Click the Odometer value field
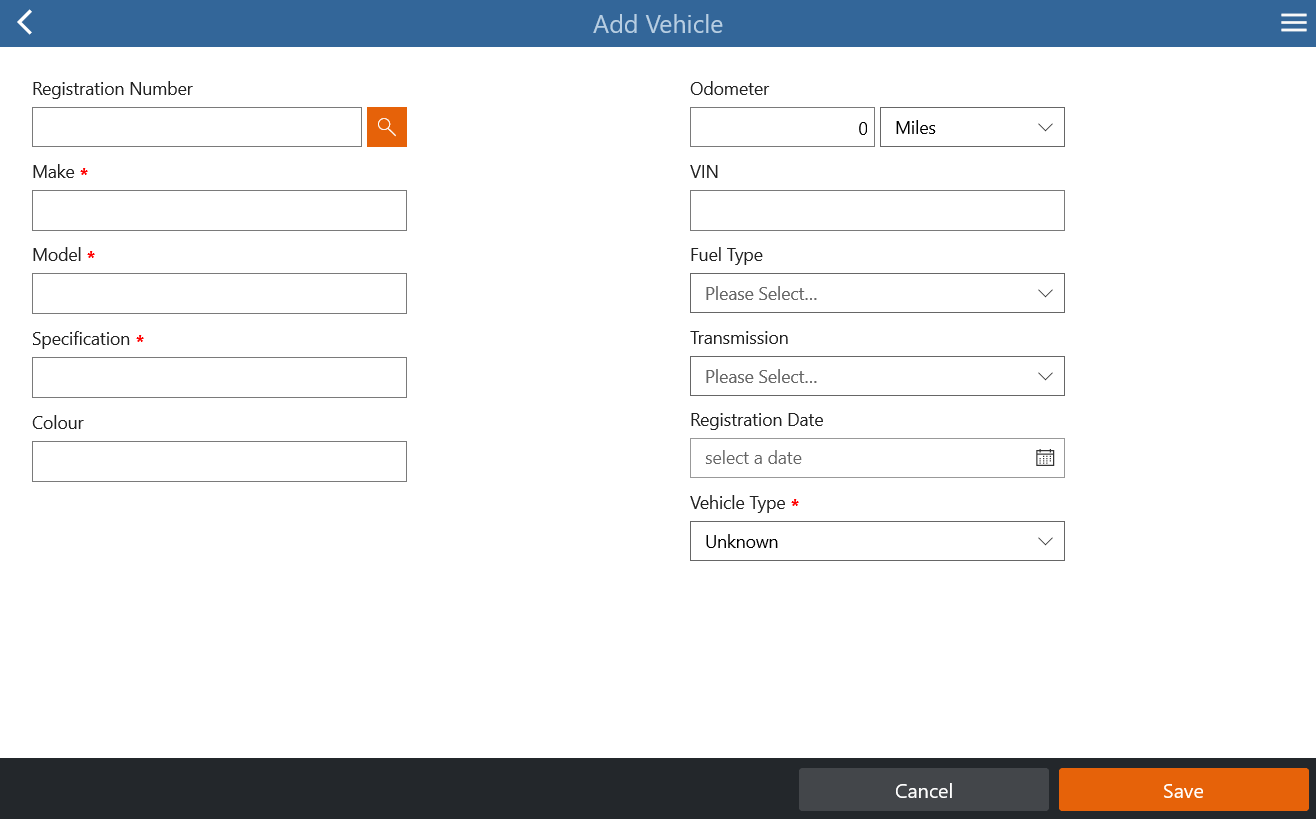This screenshot has height=819, width=1316. pyautogui.click(x=782, y=127)
